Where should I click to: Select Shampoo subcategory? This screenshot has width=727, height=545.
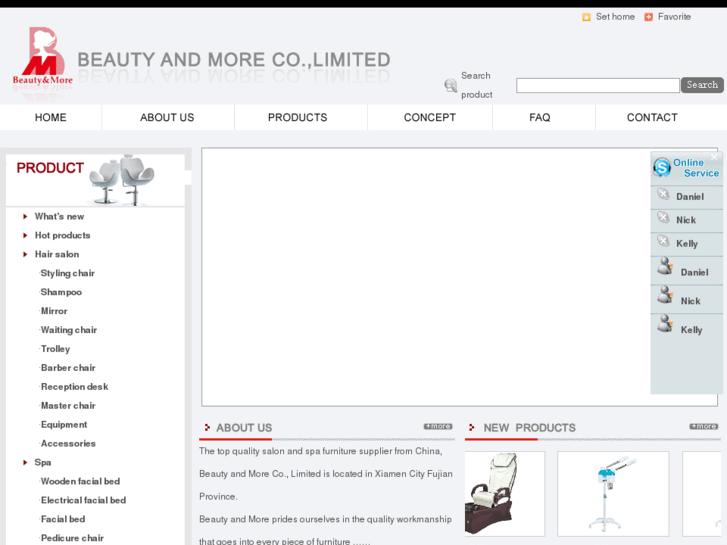tap(61, 292)
